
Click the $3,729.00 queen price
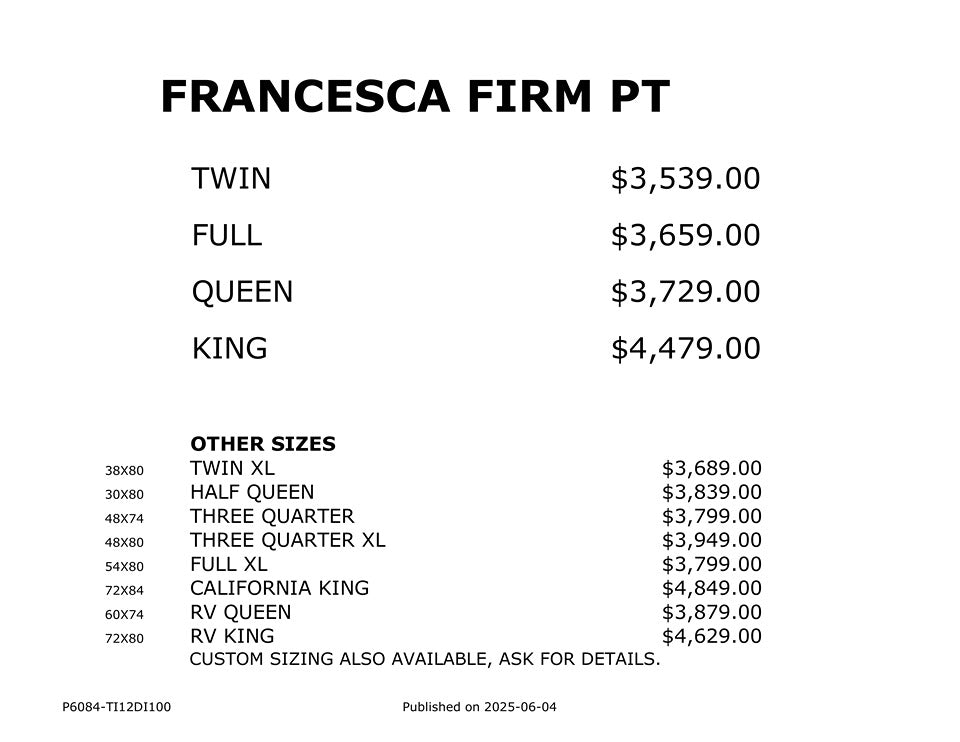[685, 292]
